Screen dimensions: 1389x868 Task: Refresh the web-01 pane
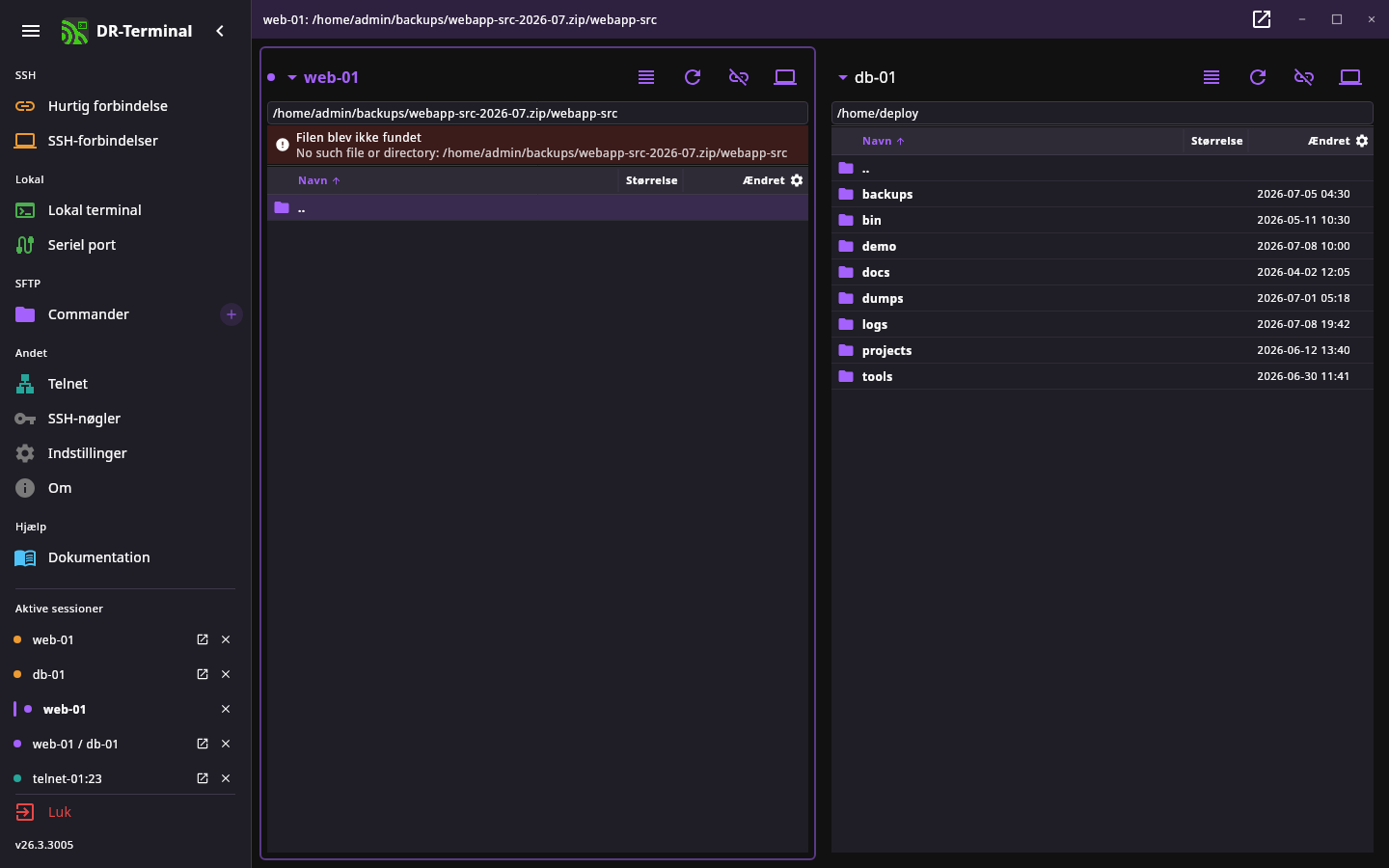[x=693, y=77]
